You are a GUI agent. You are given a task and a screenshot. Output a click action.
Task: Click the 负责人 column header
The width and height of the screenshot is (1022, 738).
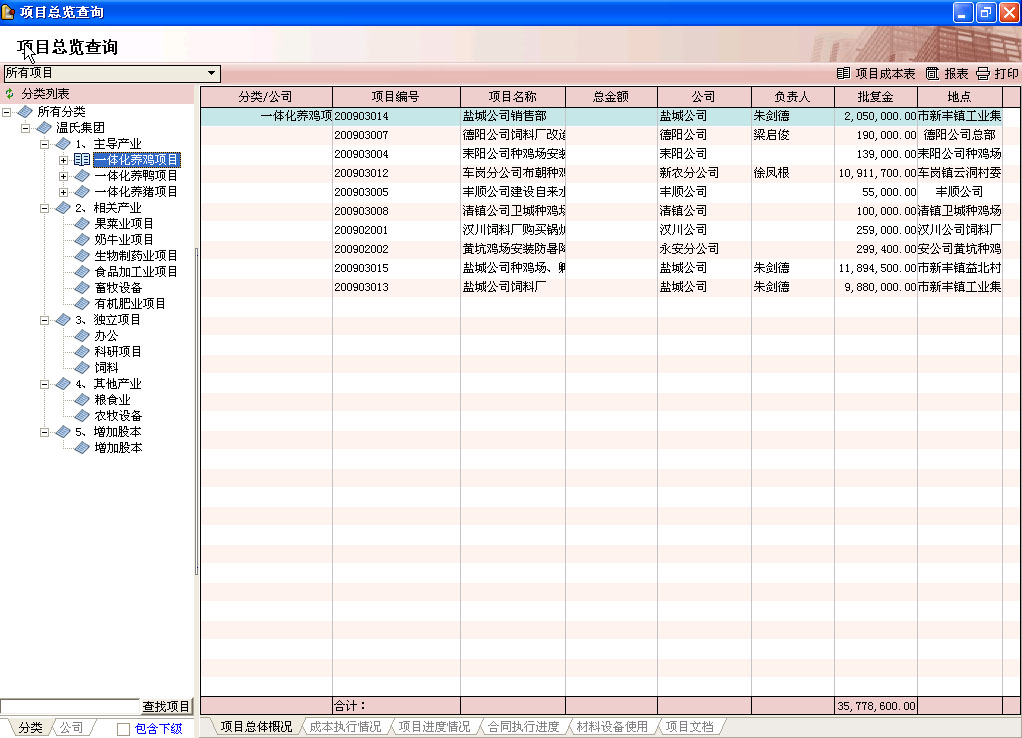[793, 96]
